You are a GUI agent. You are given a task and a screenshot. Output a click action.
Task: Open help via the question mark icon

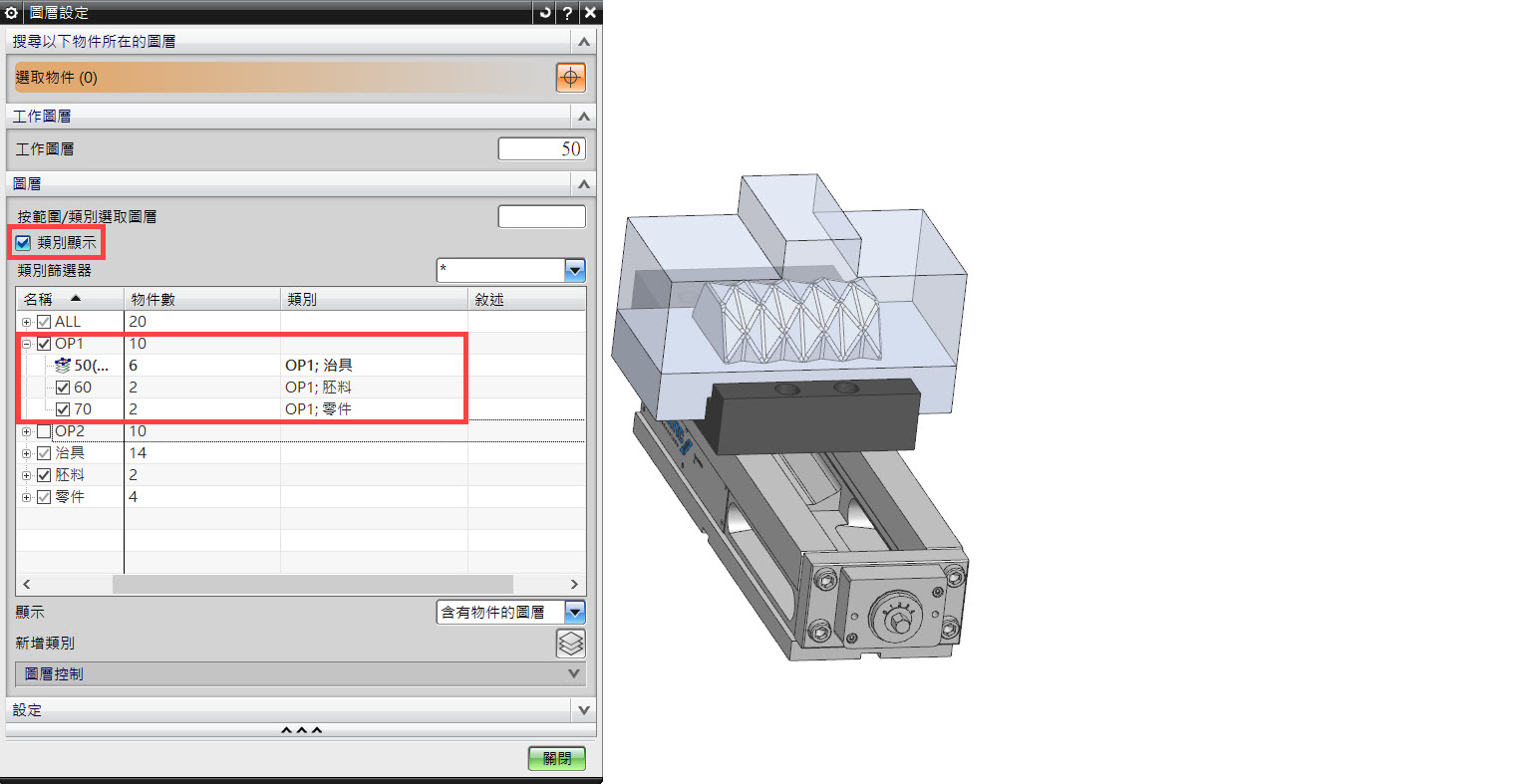pyautogui.click(x=567, y=13)
